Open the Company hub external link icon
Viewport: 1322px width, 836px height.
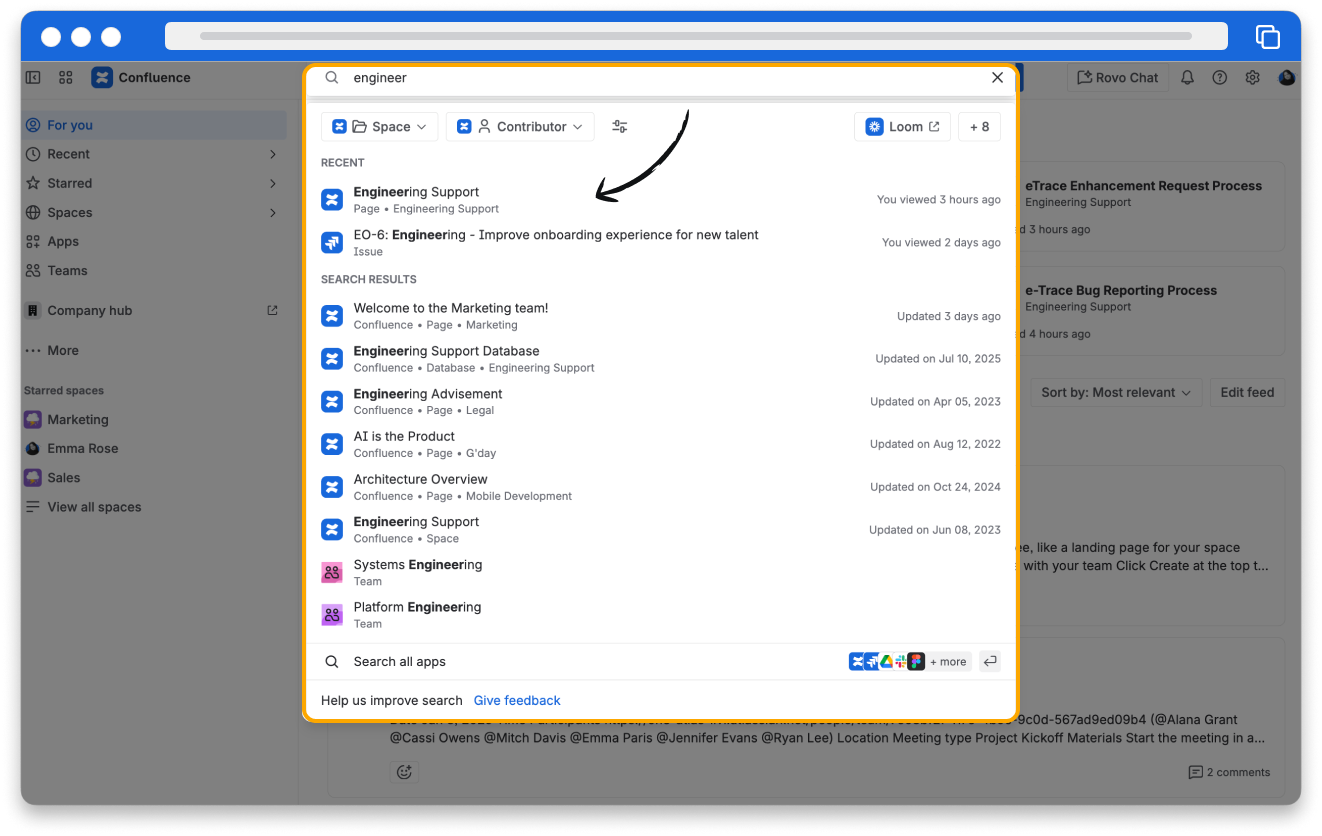[272, 310]
